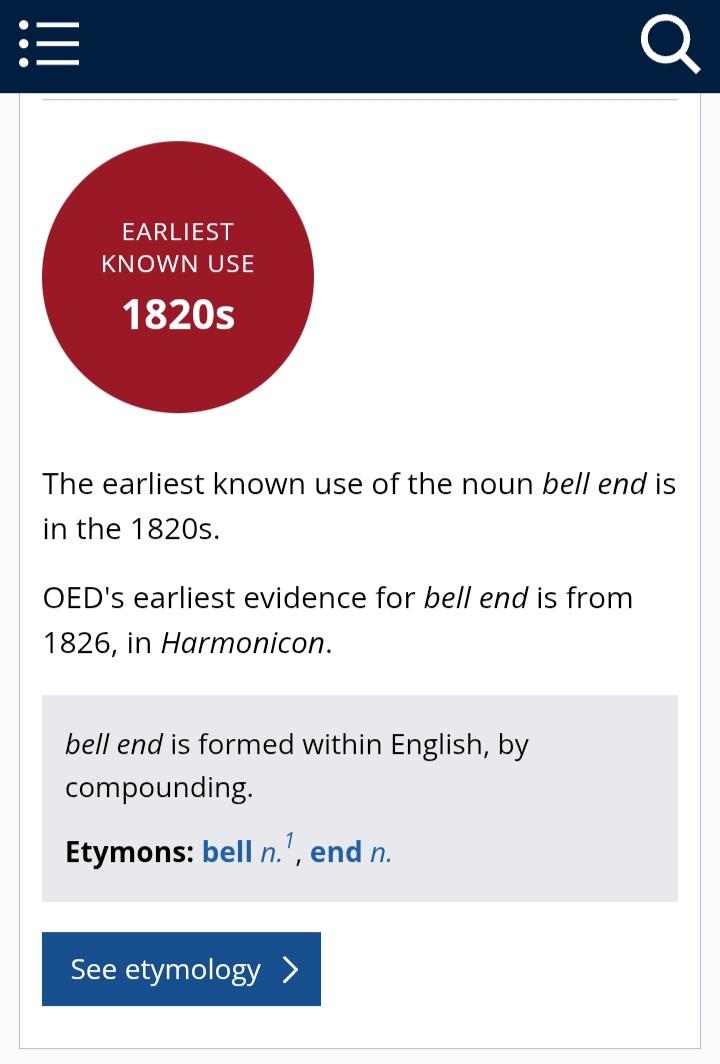Viewport: 720px width, 1064px height.
Task: Click the italic word "Harmonicon"
Action: 243,642
